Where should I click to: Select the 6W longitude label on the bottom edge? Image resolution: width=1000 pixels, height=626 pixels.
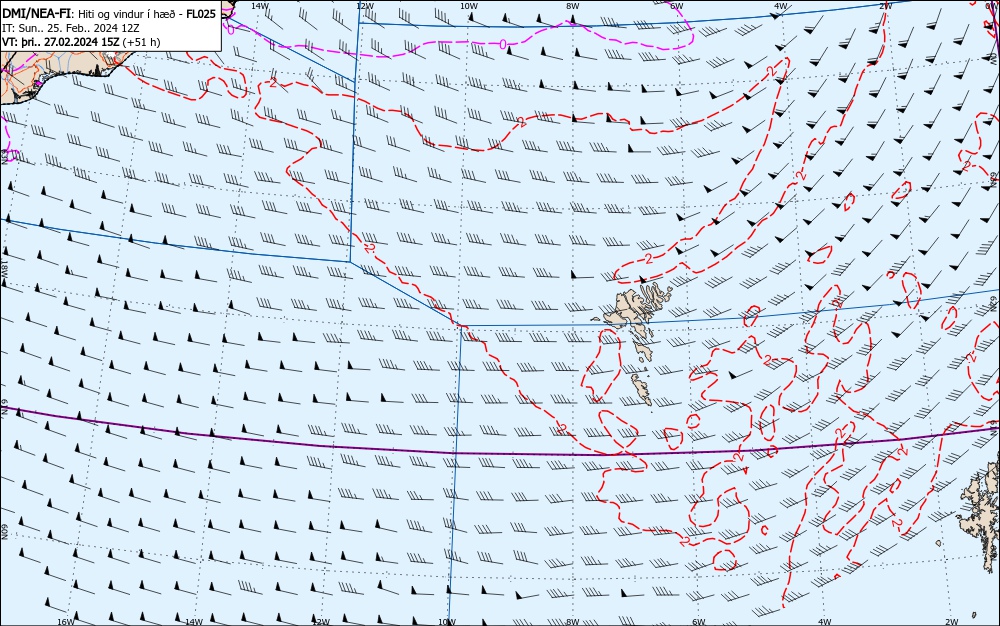pos(698,622)
